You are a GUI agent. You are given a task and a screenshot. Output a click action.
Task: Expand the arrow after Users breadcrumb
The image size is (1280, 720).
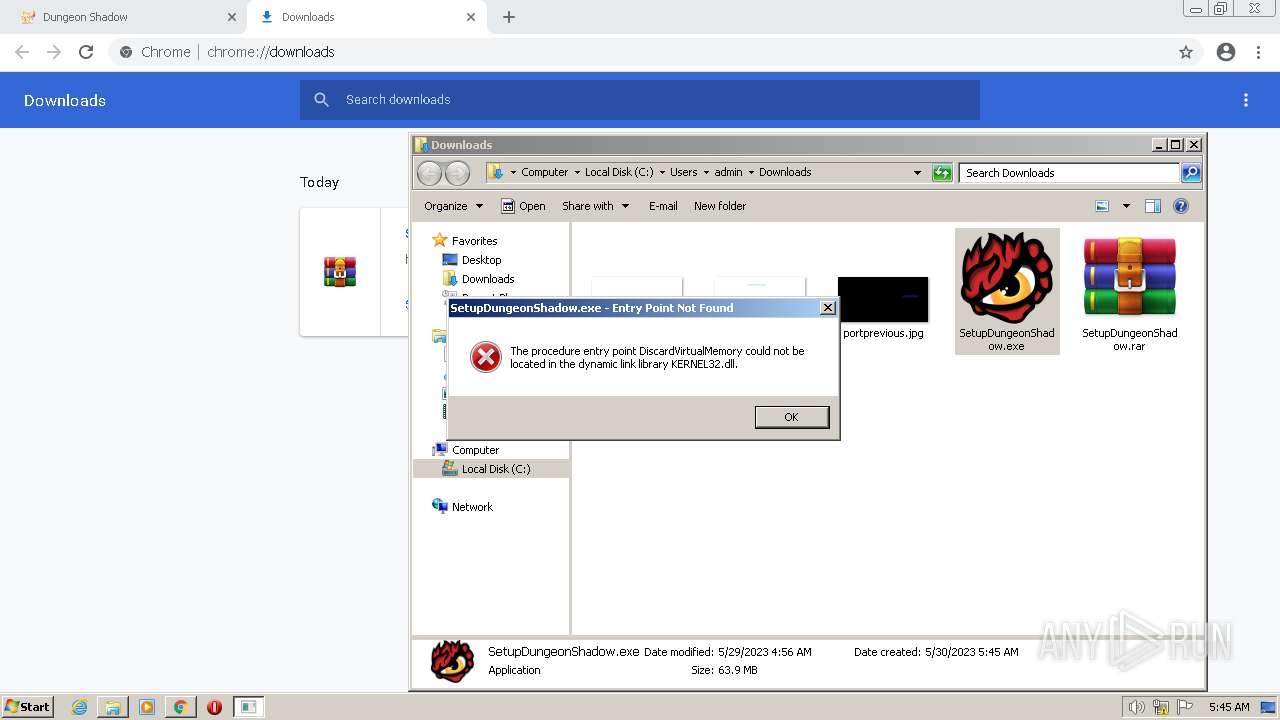coord(706,172)
